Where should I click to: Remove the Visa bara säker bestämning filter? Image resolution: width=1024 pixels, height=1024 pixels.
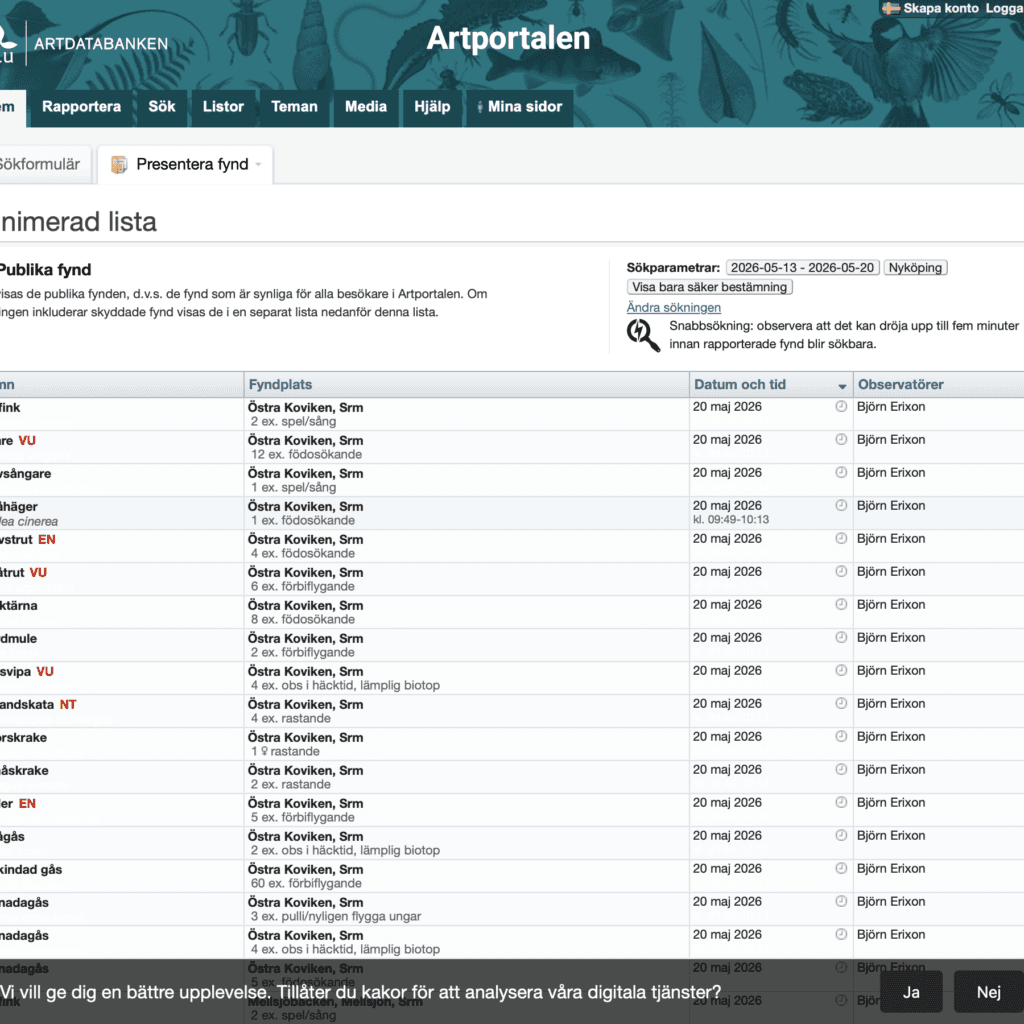(709, 287)
